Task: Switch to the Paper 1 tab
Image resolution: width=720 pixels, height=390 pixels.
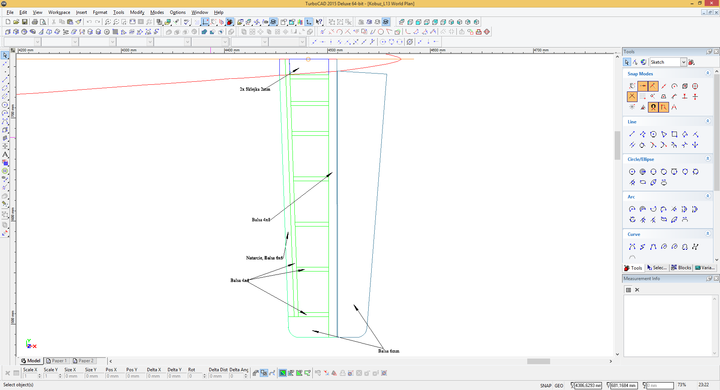Action: (x=57, y=361)
